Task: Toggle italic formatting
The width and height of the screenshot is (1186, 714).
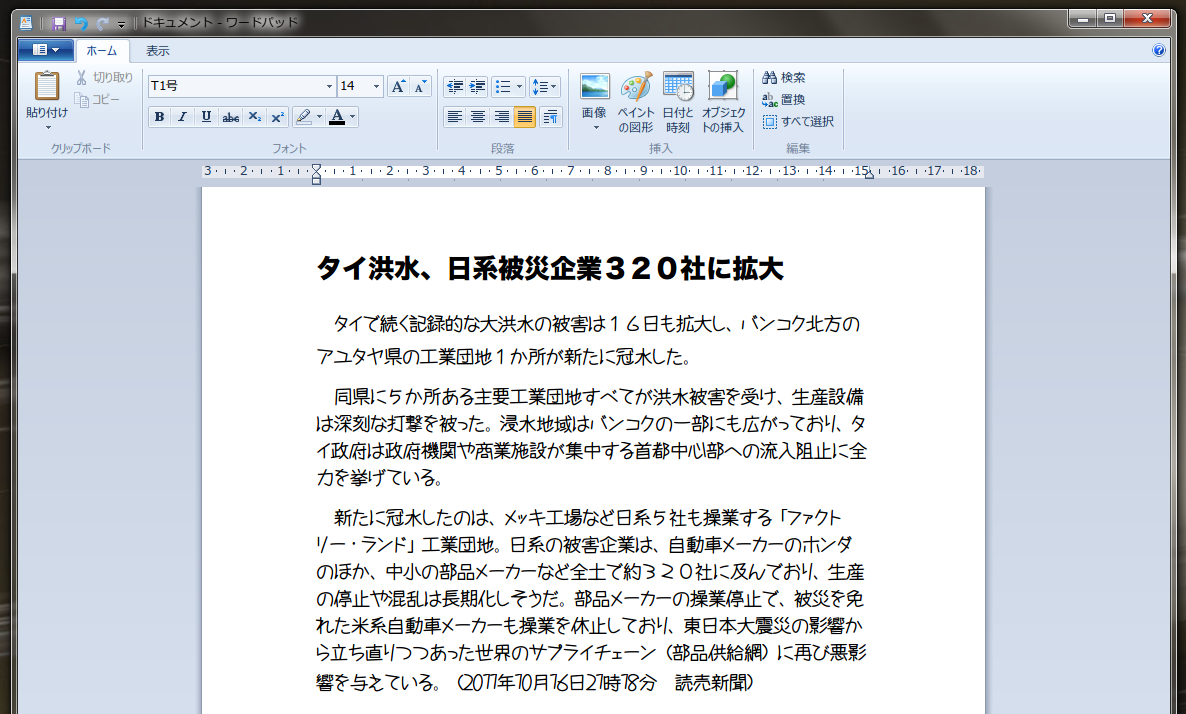Action: coord(182,116)
